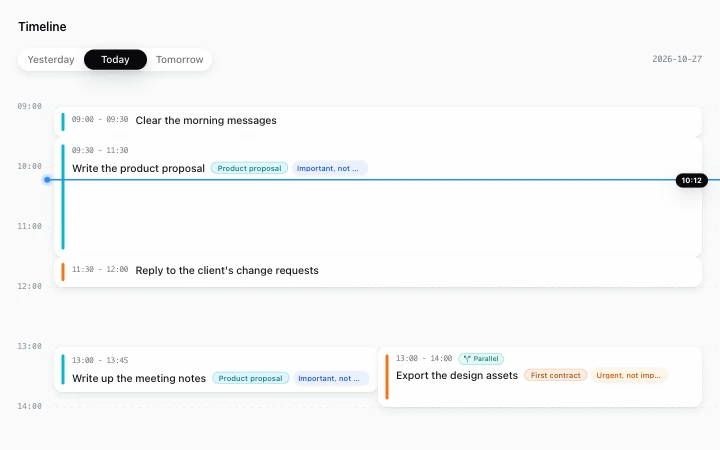Click the 10:00 hour label

point(29,166)
